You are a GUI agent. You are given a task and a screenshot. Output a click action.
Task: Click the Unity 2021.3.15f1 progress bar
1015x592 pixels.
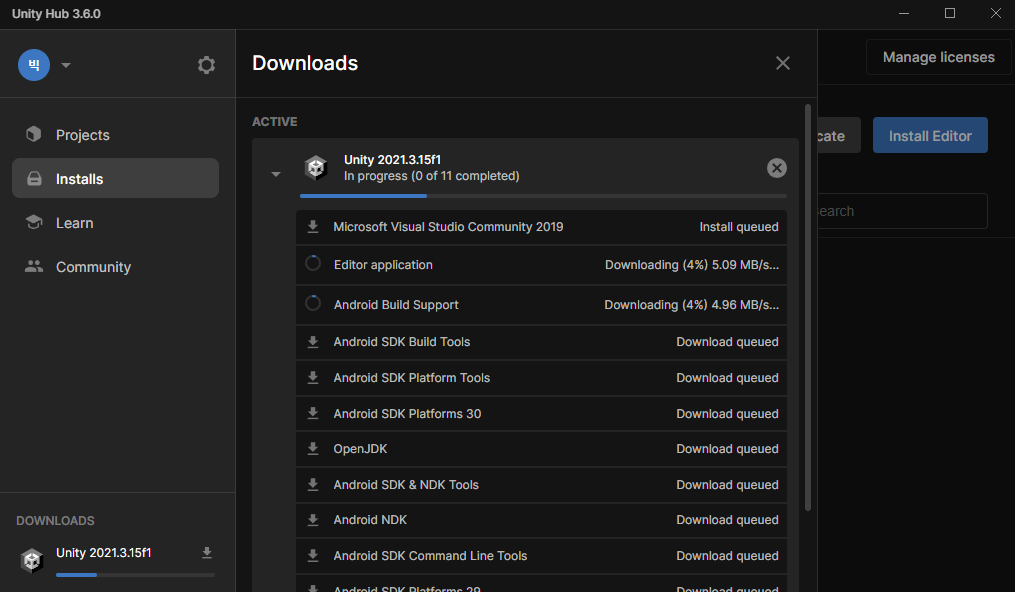[543, 195]
